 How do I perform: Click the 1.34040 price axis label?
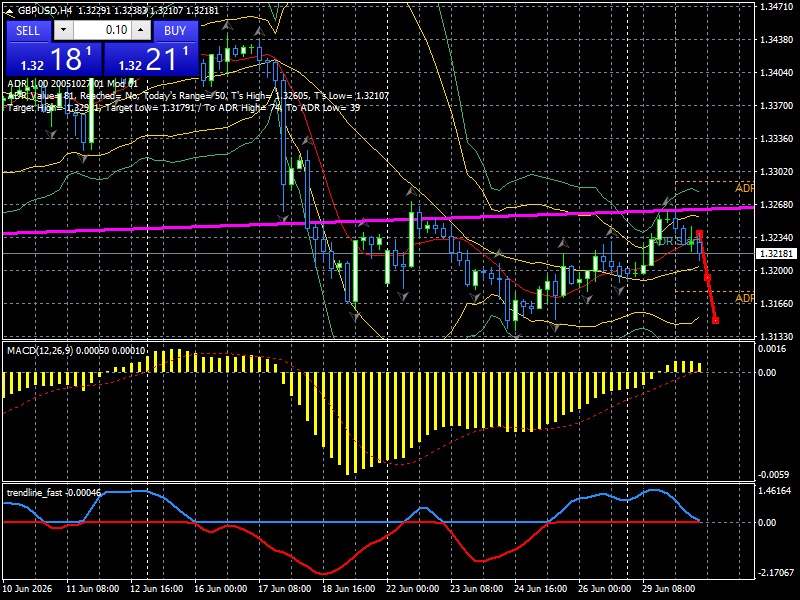(x=776, y=72)
